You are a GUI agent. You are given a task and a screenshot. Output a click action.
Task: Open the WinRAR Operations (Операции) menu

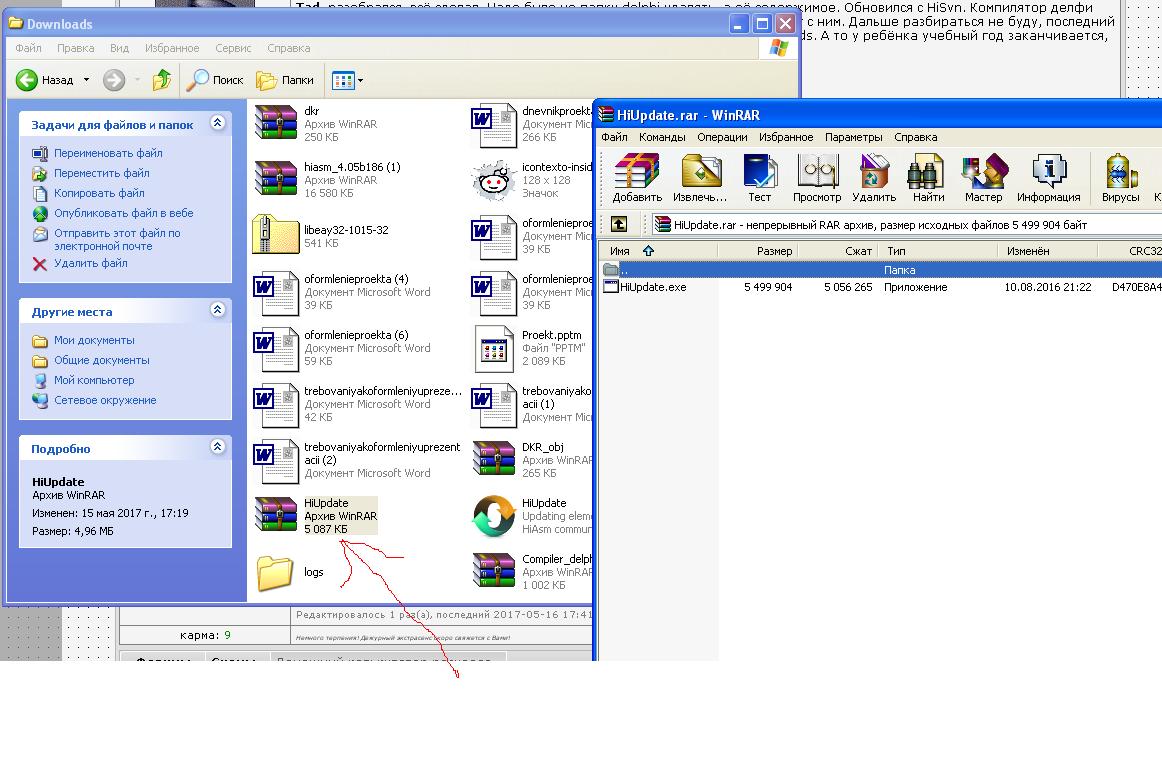coord(722,137)
